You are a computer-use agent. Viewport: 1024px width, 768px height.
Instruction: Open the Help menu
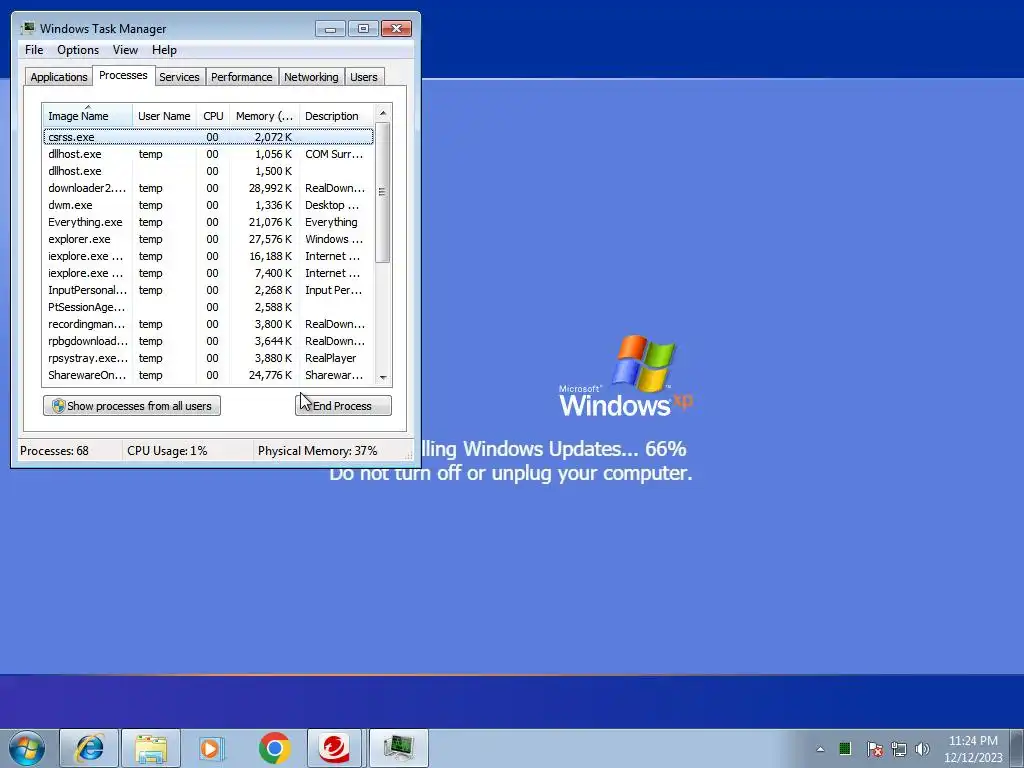[164, 50]
